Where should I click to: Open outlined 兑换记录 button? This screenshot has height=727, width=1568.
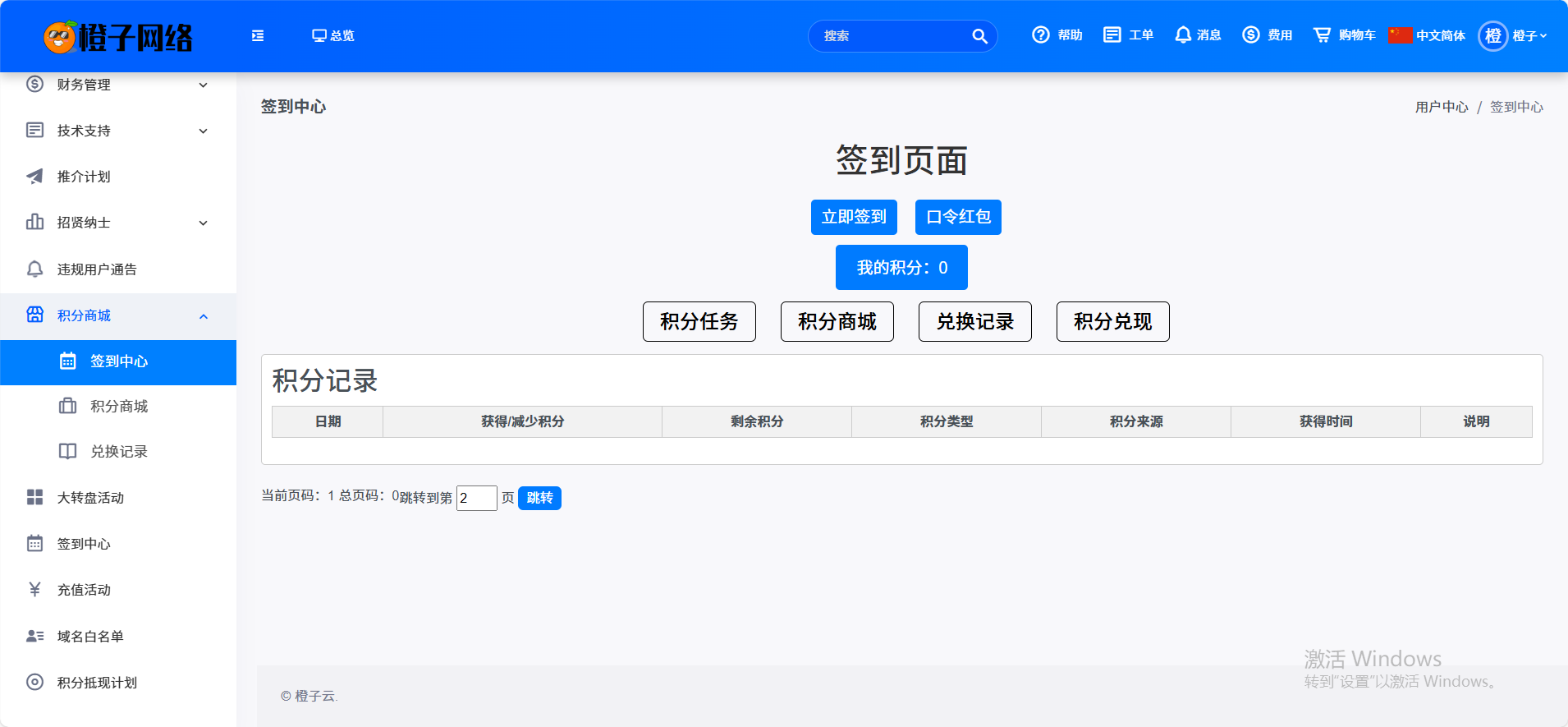click(x=975, y=321)
